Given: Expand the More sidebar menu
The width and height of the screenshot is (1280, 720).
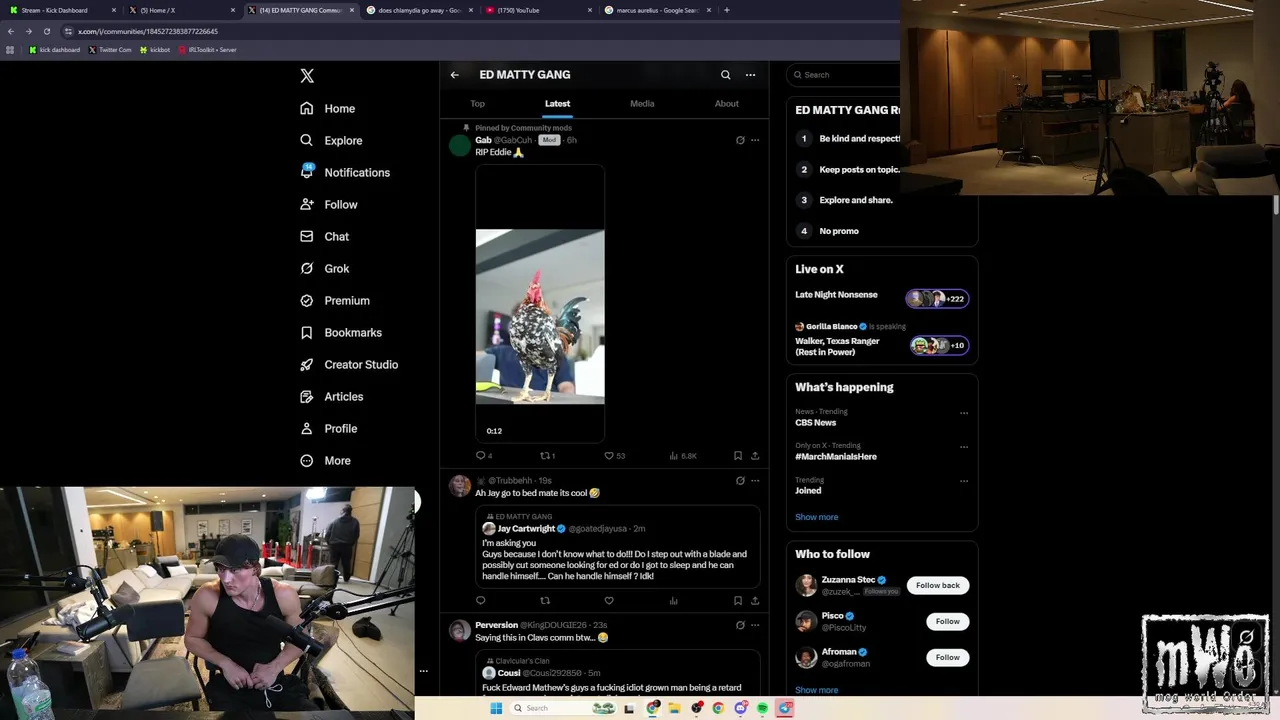Looking at the screenshot, I should pos(325,460).
